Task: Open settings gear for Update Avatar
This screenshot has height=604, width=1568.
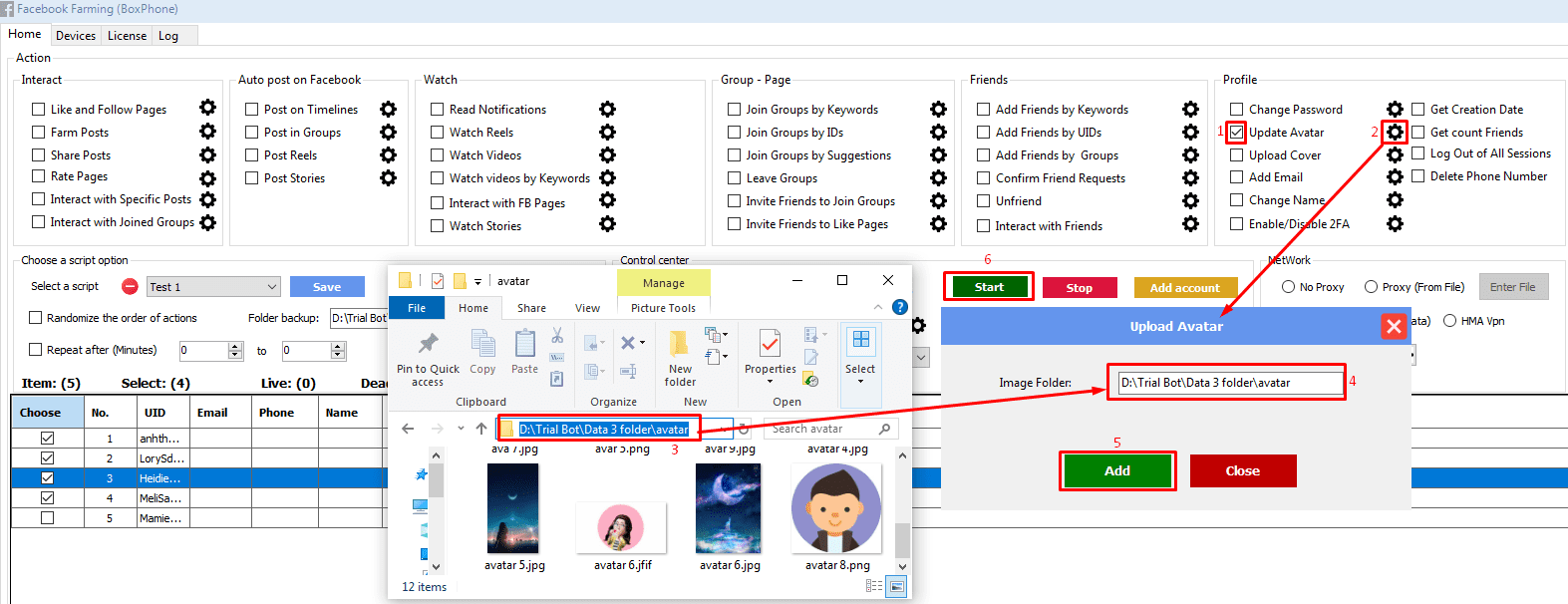Action: coord(1395,132)
